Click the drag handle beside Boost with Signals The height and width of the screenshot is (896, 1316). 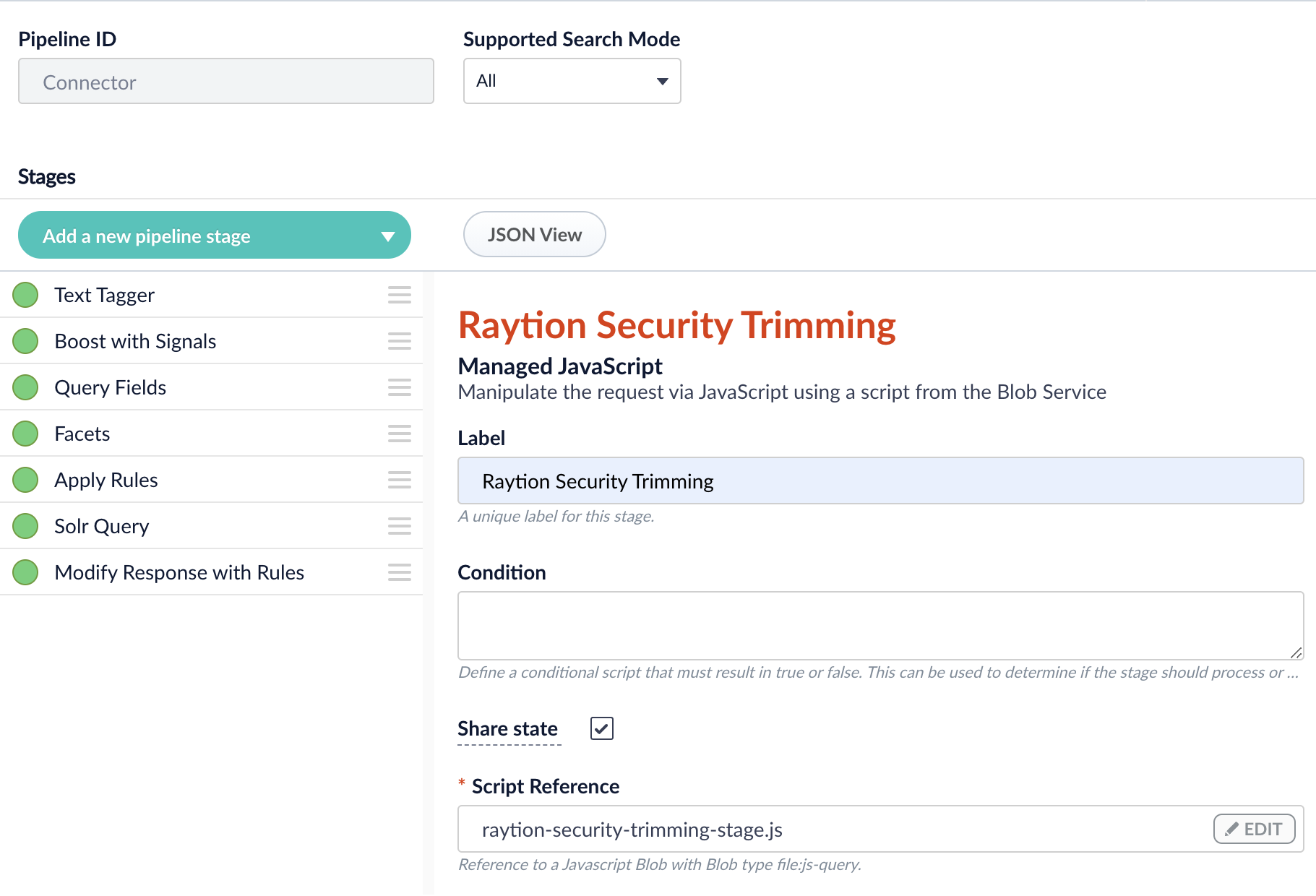[x=399, y=341]
